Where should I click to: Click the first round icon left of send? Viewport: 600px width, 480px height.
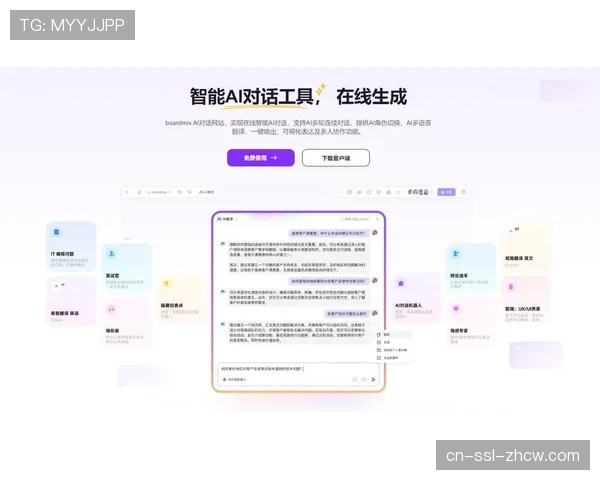coord(355,380)
